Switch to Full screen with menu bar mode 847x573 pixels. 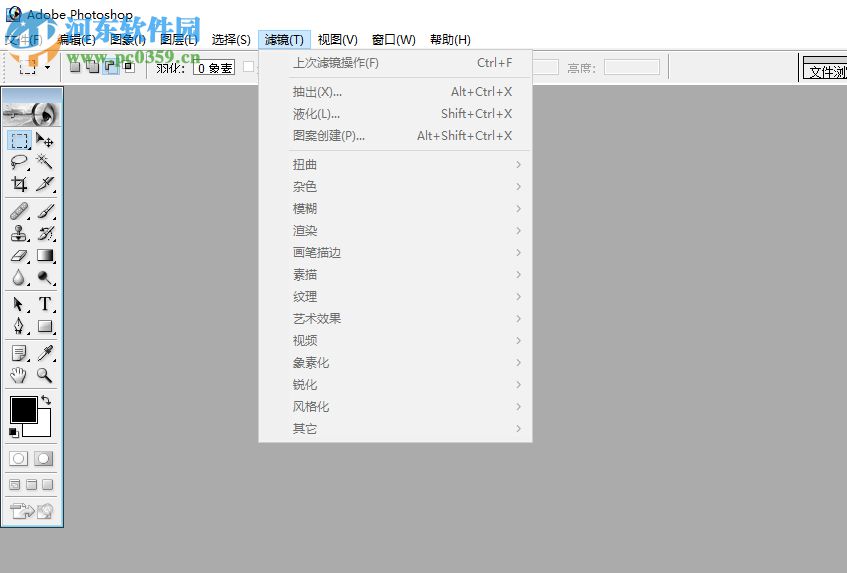click(31, 484)
